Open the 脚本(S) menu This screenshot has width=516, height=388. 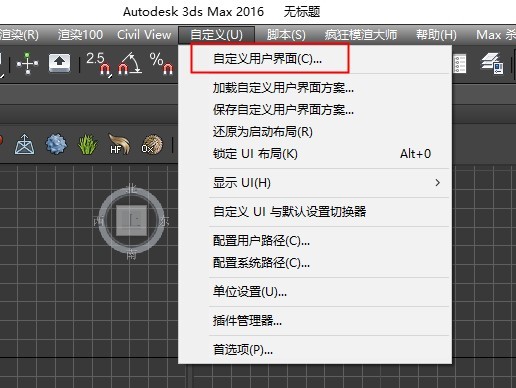tap(286, 35)
